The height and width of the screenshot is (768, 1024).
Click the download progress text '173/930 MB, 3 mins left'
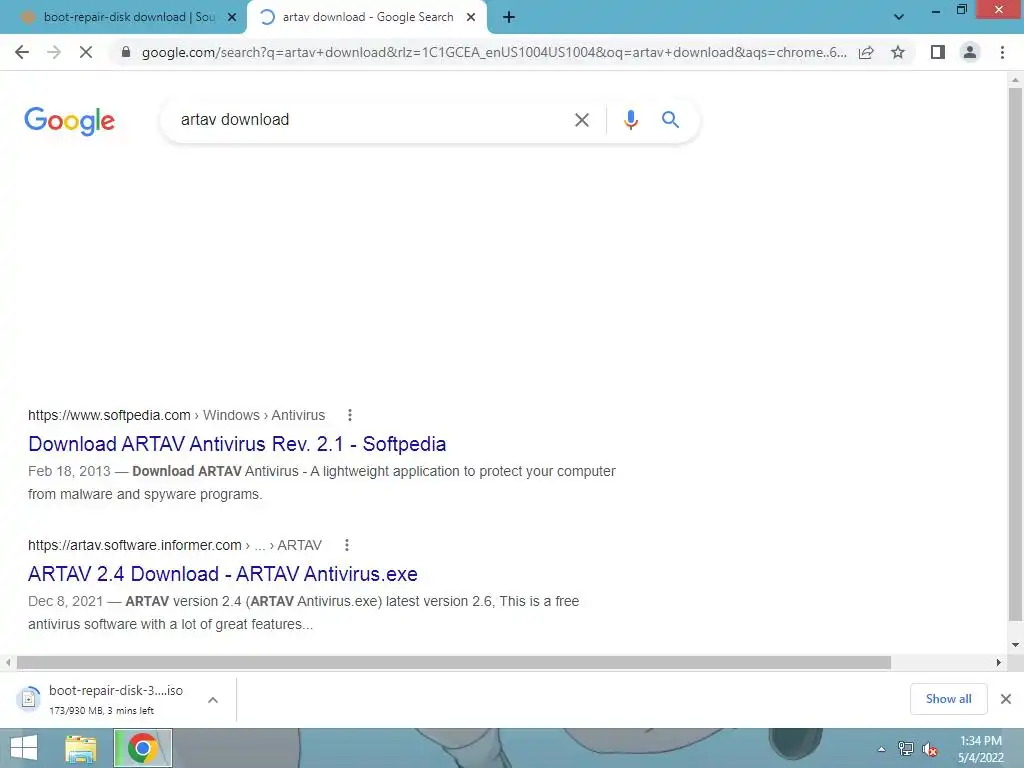(101, 711)
